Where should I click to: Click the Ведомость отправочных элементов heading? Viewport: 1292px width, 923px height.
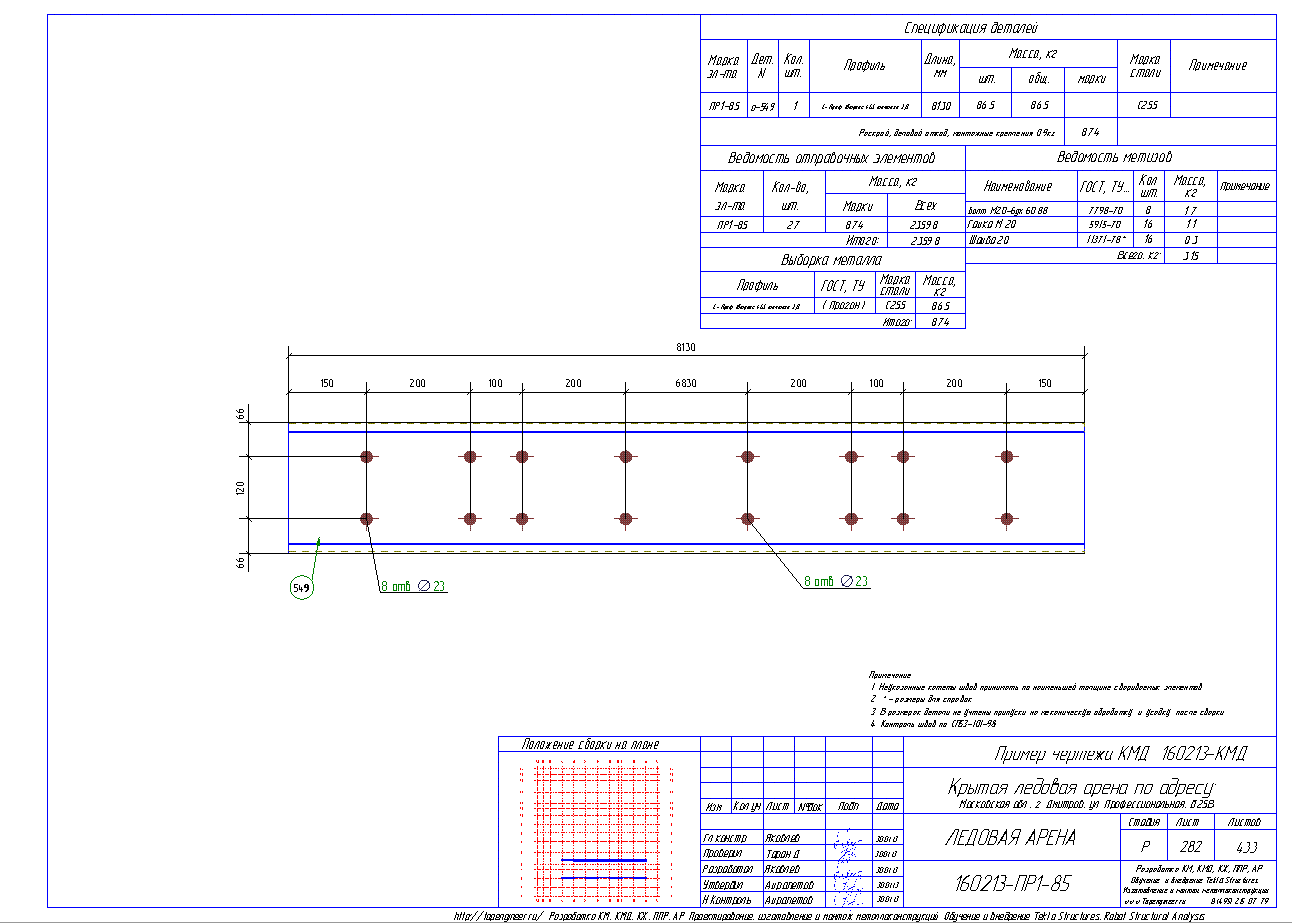[x=832, y=158]
